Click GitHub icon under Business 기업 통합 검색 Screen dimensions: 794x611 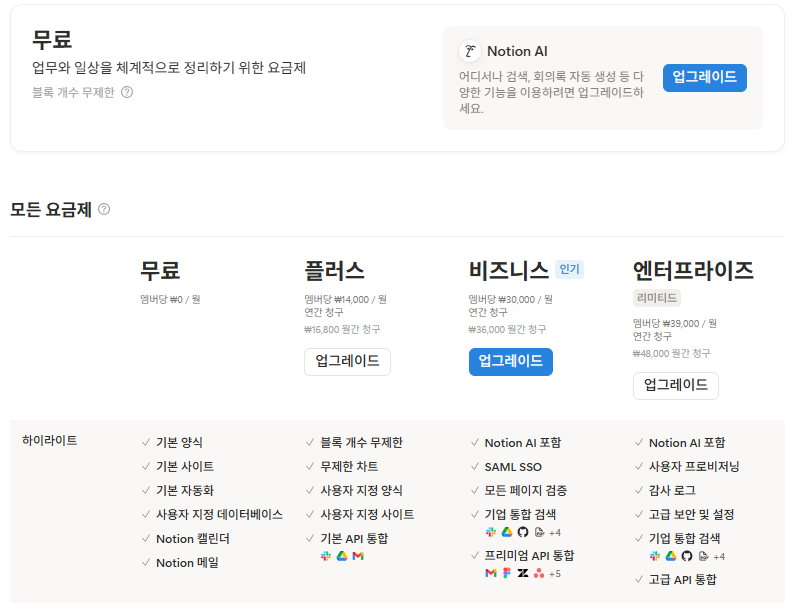[x=523, y=532]
